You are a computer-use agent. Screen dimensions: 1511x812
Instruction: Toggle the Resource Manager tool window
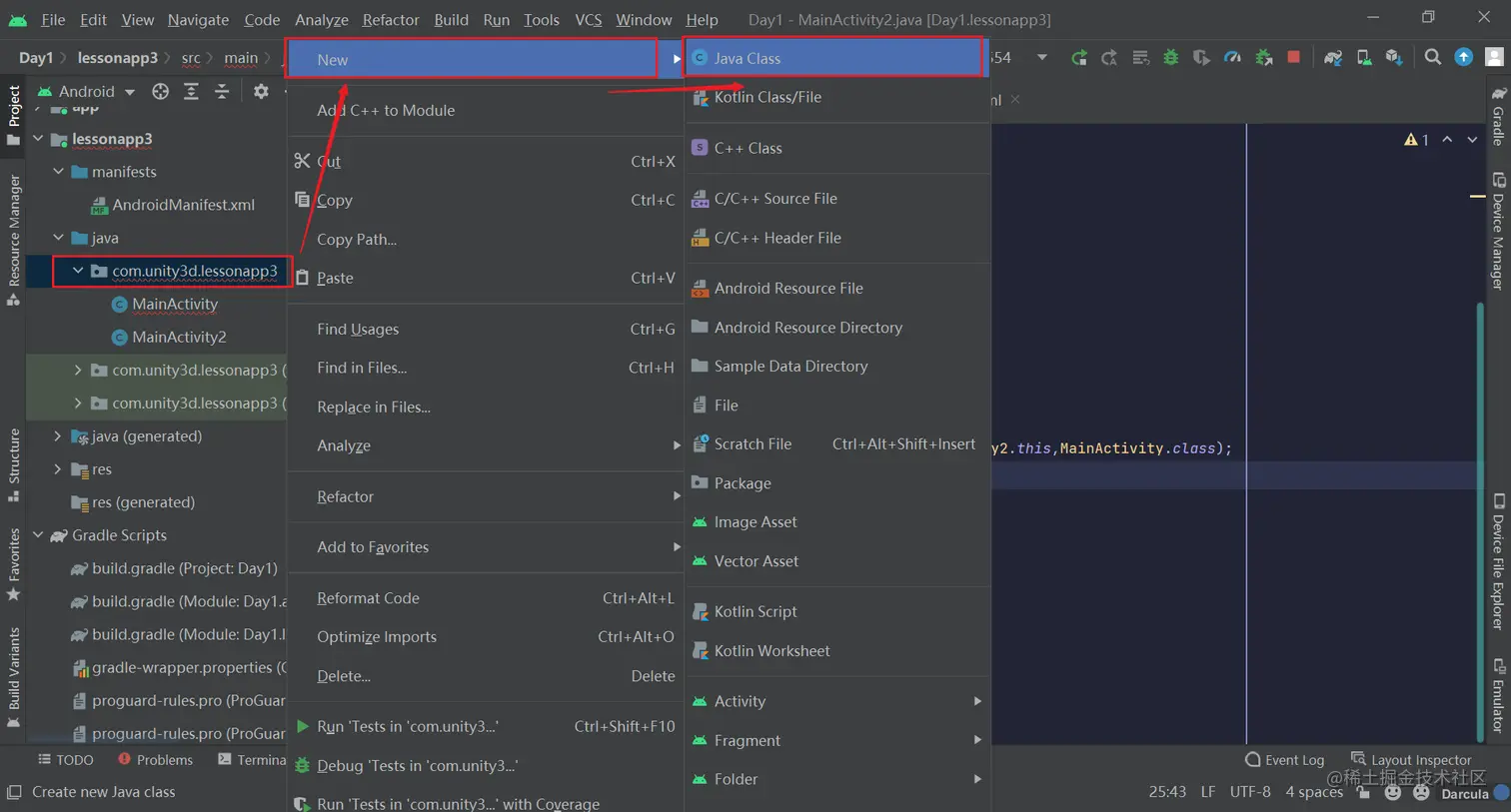coord(13,240)
